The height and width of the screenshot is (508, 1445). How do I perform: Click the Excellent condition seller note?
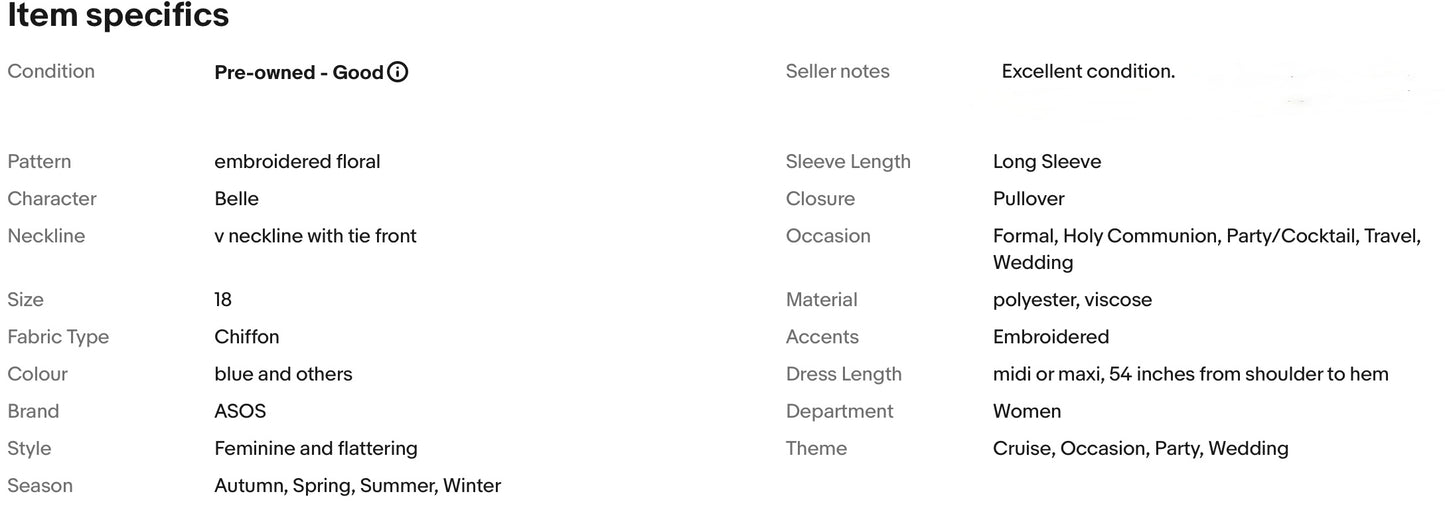pyautogui.click(x=1087, y=72)
